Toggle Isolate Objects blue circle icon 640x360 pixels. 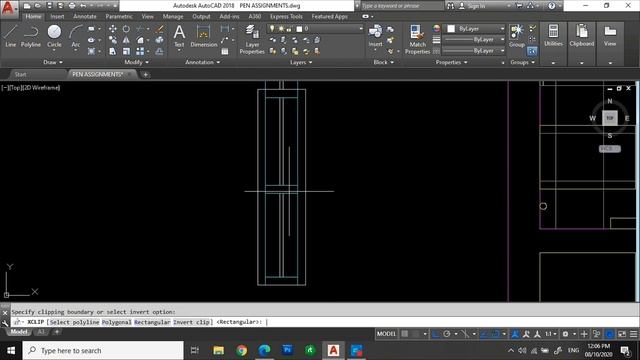click(x=609, y=334)
